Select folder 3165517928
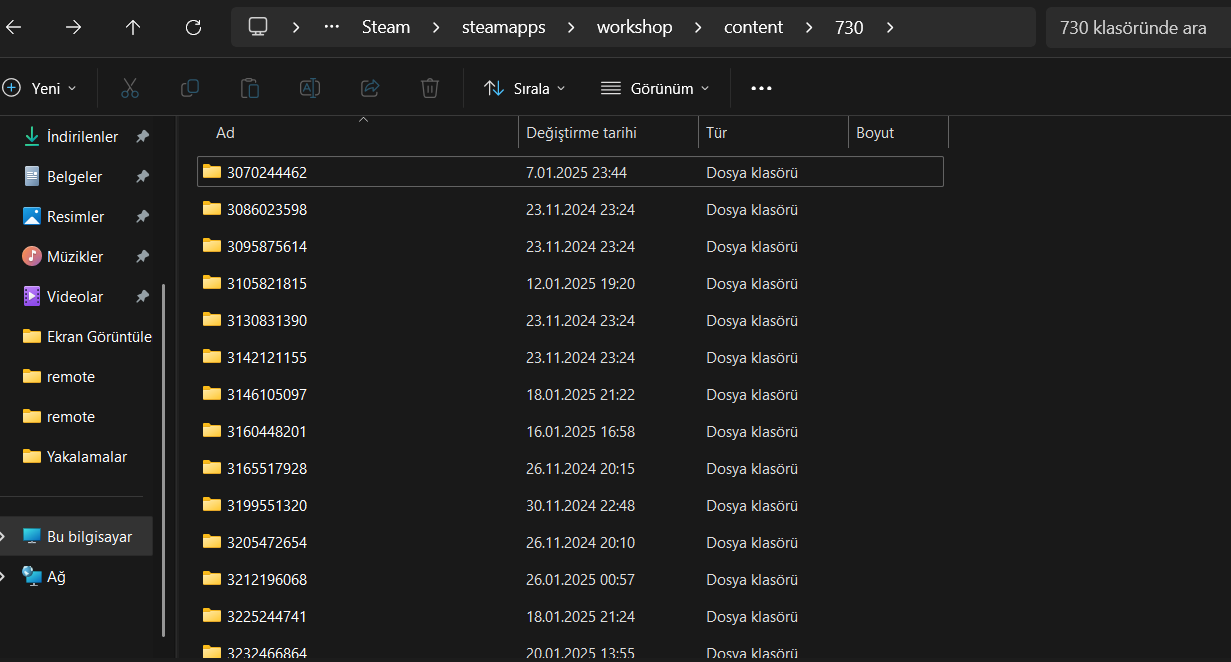The height and width of the screenshot is (662, 1231). click(x=570, y=468)
